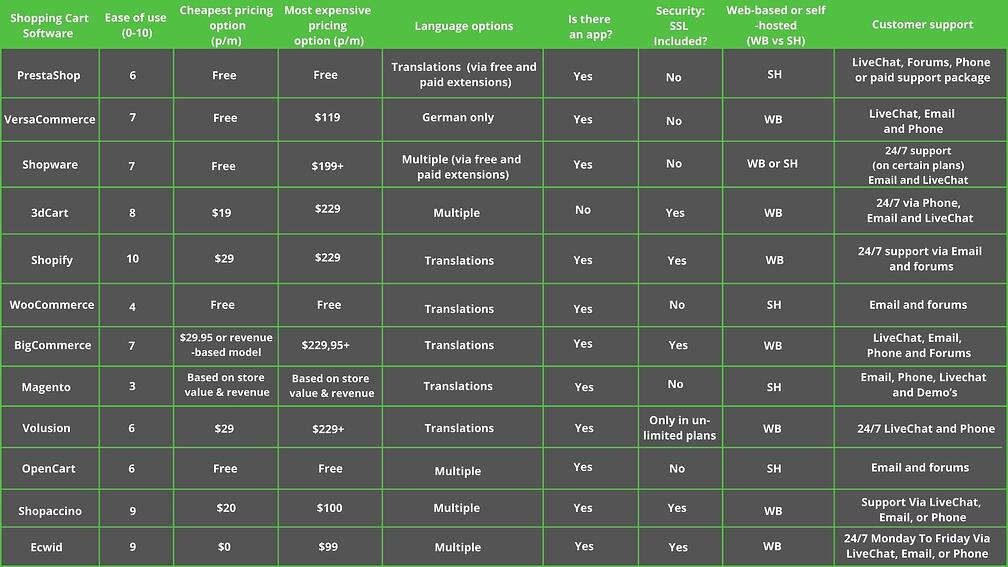Select Shopify's ease of use score 10
Screen dimensions: 1008x567
[133, 259]
